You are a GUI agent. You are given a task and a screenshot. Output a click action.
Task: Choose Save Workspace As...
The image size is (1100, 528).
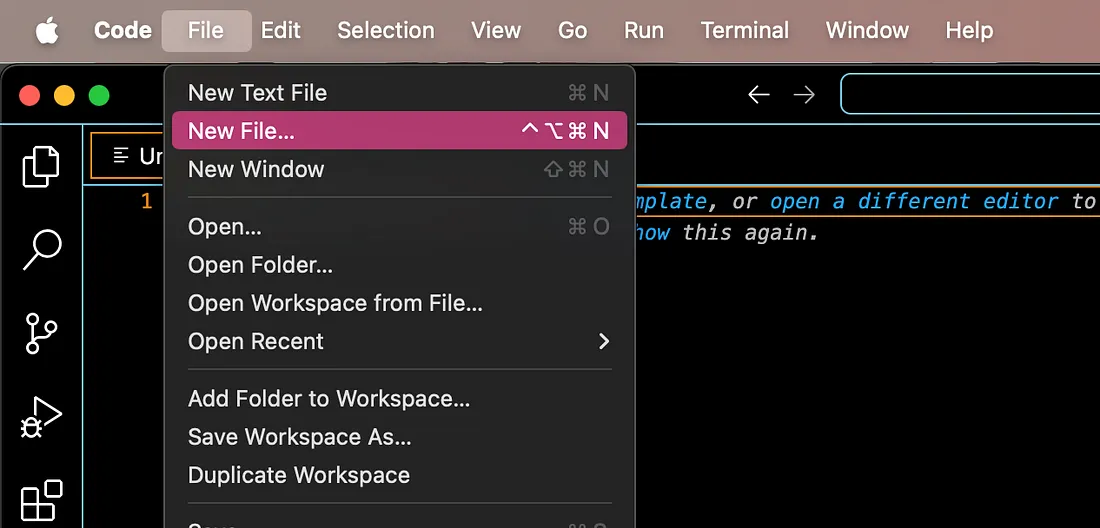pyautogui.click(x=399, y=437)
